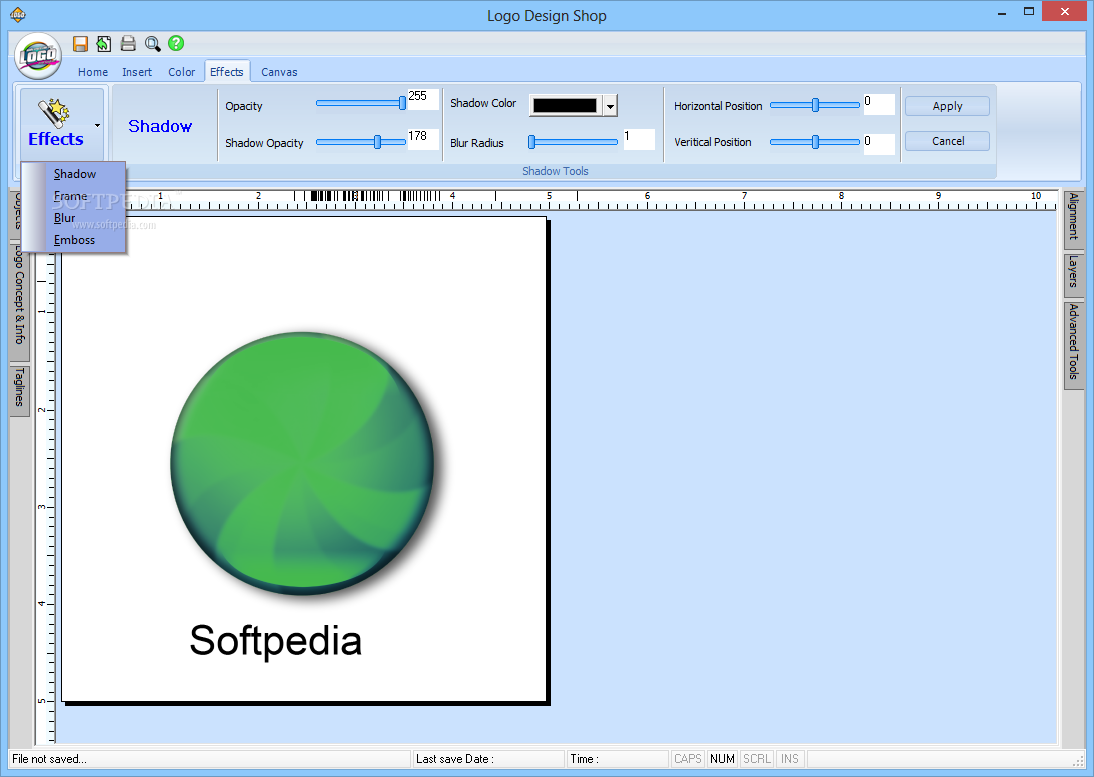This screenshot has width=1094, height=777.
Task: Click the Blur Radius slider handle
Action: point(532,142)
